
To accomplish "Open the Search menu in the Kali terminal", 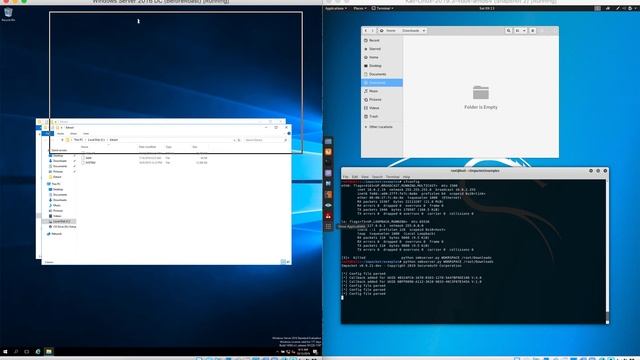I will click(x=377, y=177).
